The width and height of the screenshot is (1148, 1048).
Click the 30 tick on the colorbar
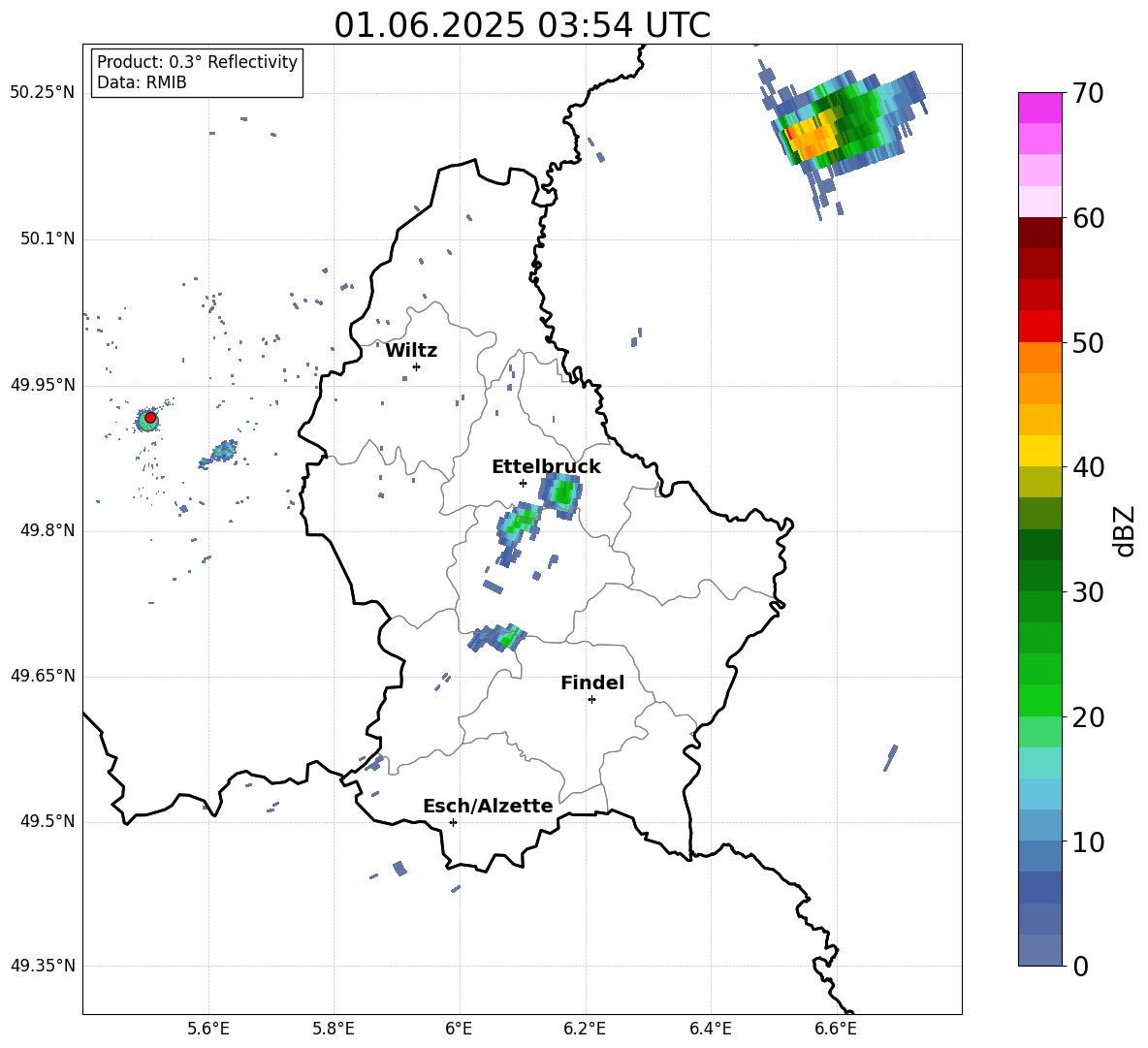[1088, 592]
